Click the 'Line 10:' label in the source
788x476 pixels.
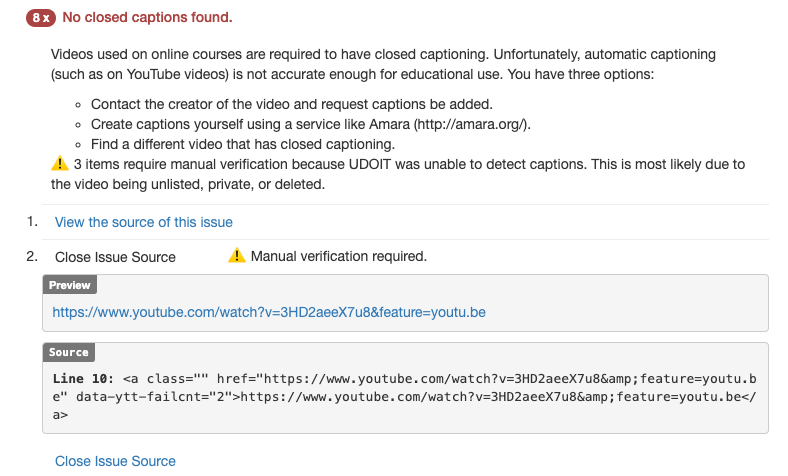[83, 379]
